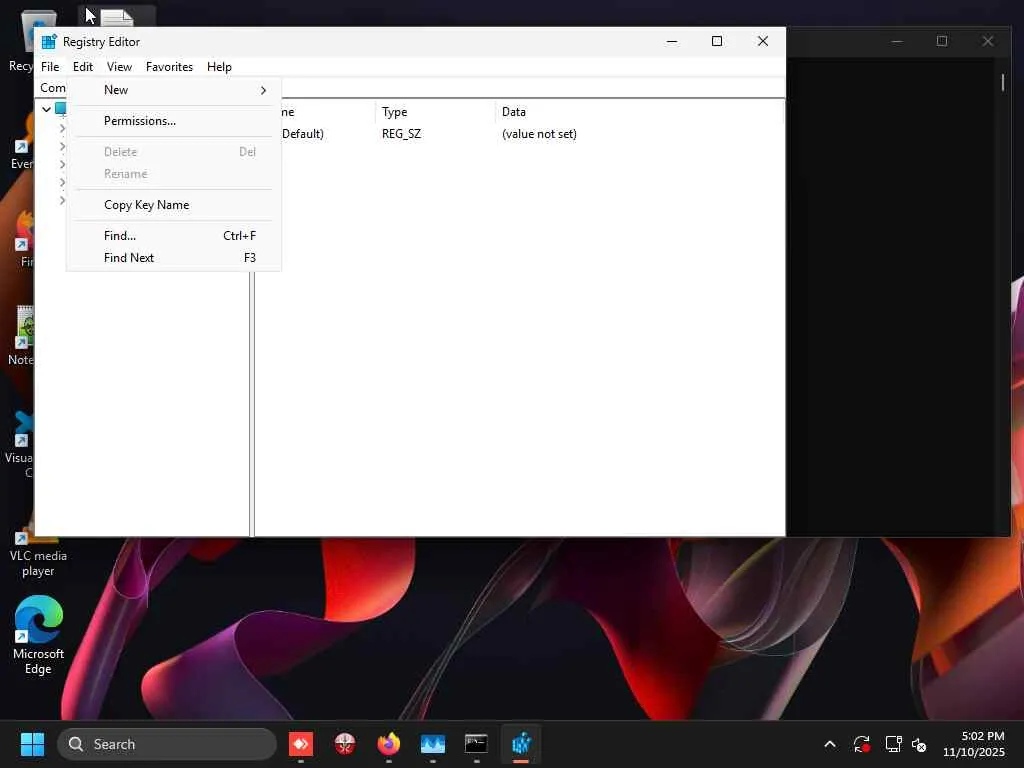Click the muted volume tray icon
The width and height of the screenshot is (1024, 768).
[919, 744]
